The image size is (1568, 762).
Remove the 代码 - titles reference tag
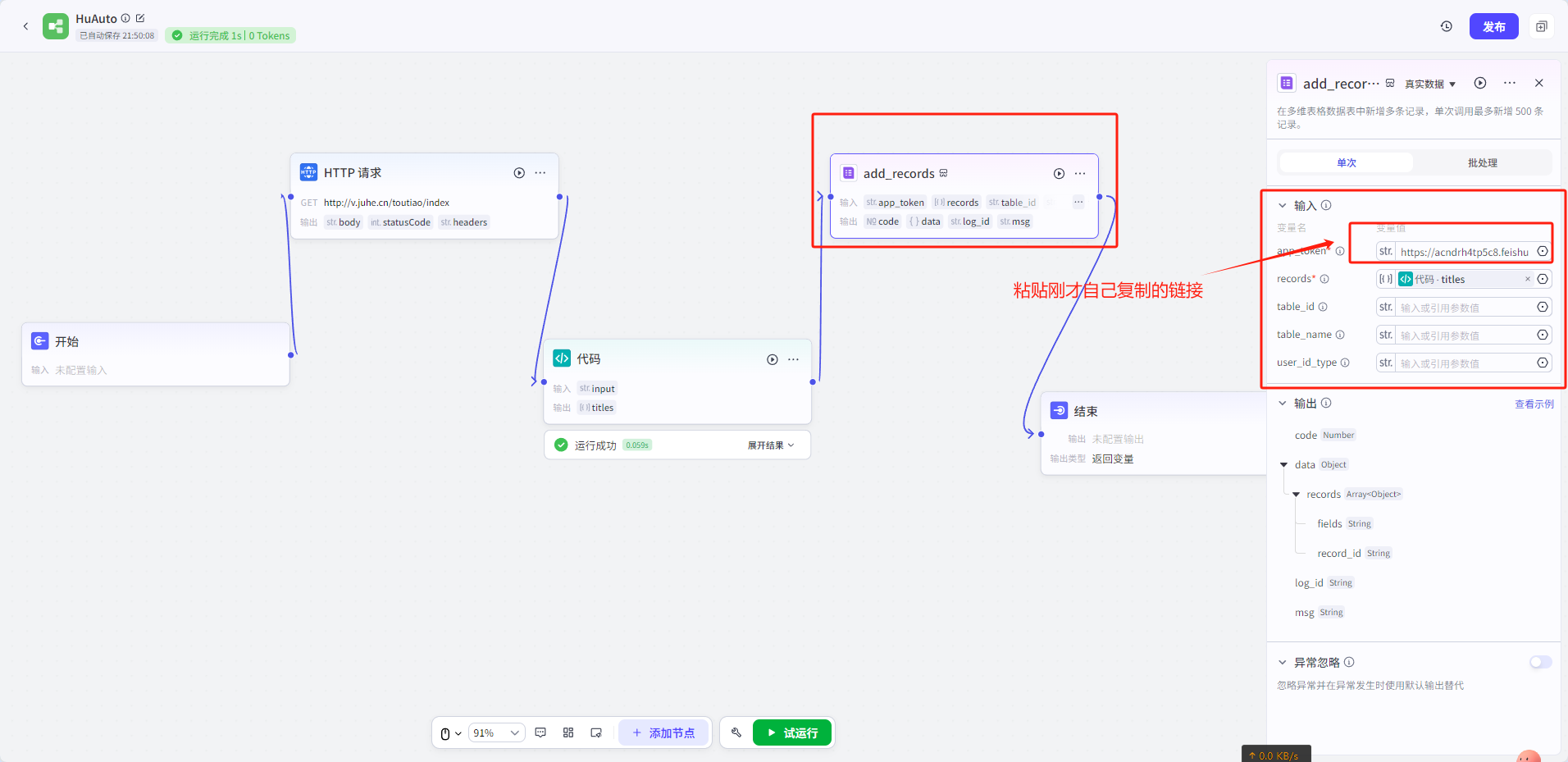pos(1527,279)
